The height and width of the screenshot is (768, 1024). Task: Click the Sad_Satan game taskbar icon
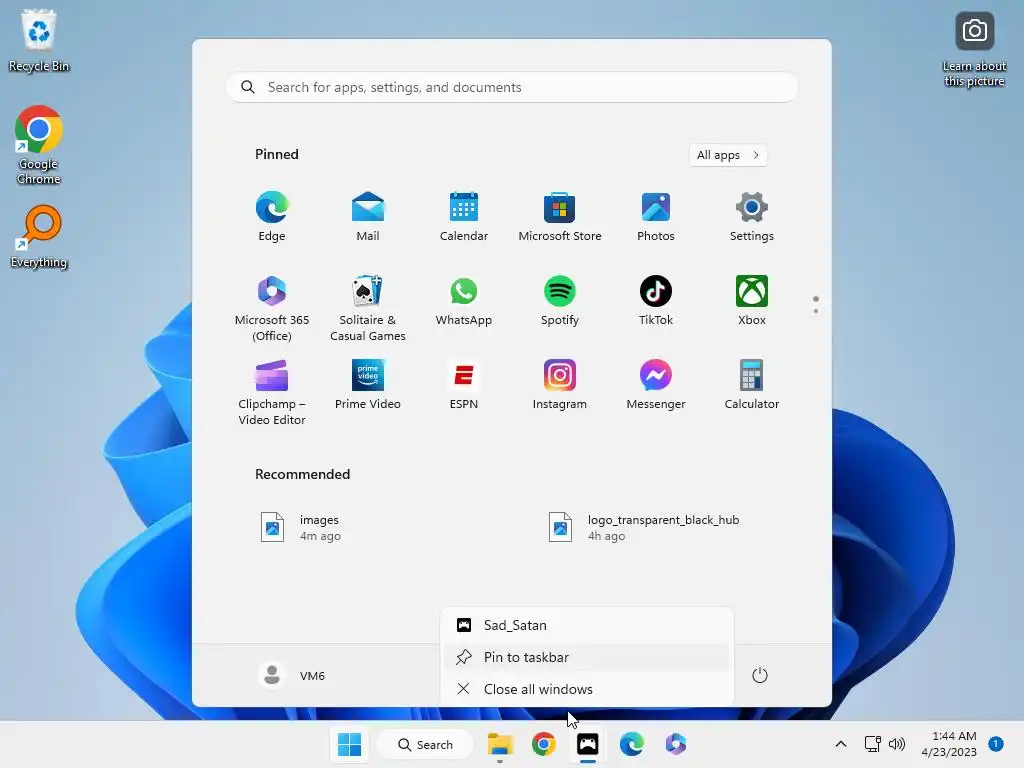click(x=588, y=744)
